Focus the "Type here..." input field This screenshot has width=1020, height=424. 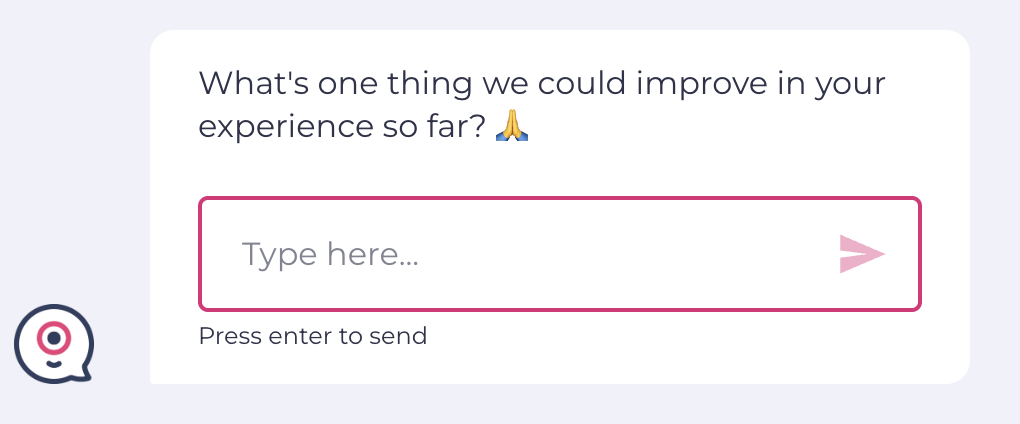[x=520, y=254]
